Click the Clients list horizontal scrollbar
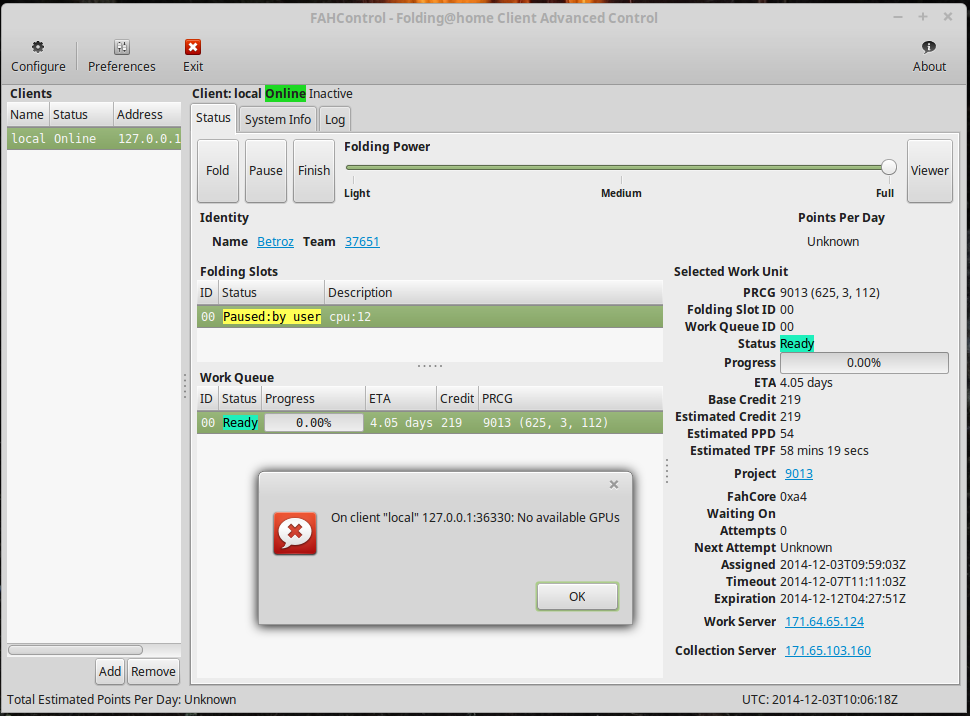 (x=75, y=650)
